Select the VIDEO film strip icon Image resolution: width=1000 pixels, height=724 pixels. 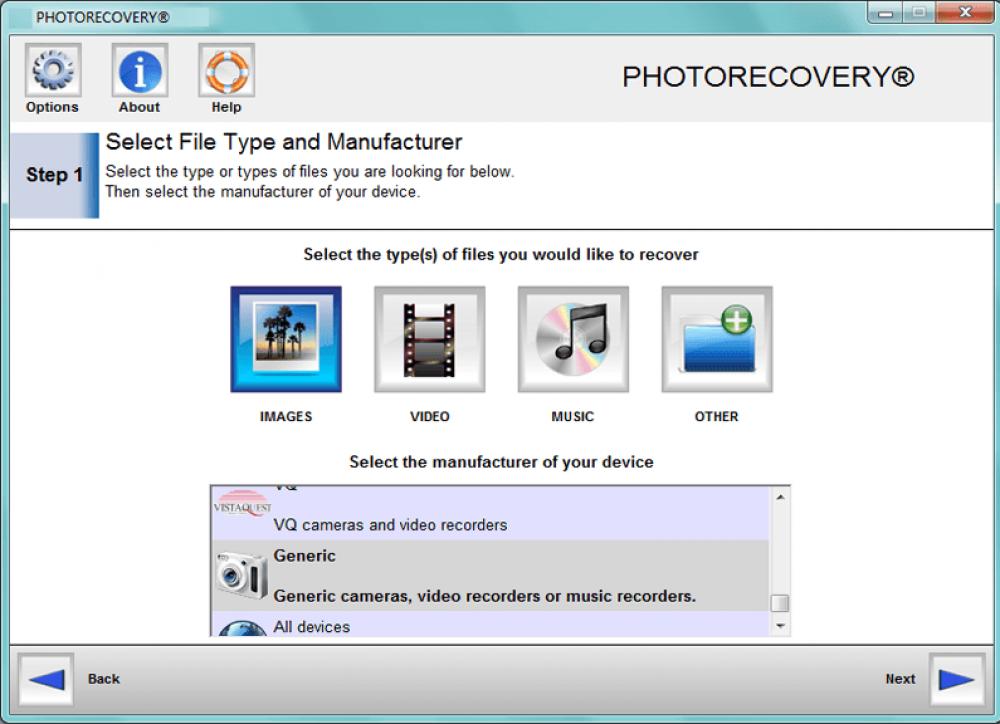pos(429,339)
